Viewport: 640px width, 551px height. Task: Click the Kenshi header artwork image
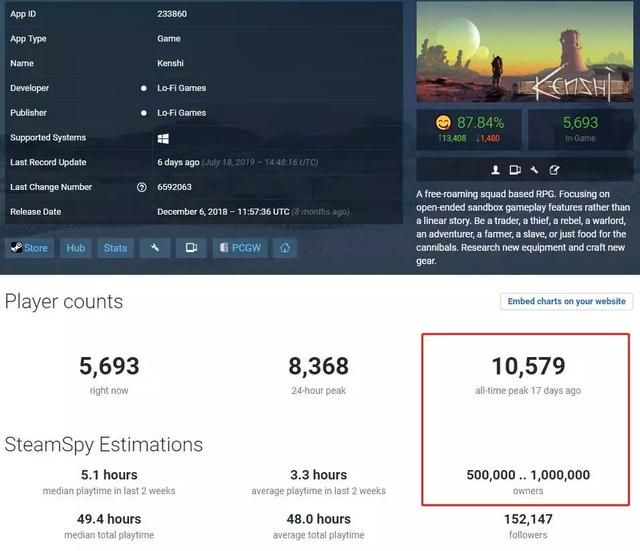tap(524, 51)
